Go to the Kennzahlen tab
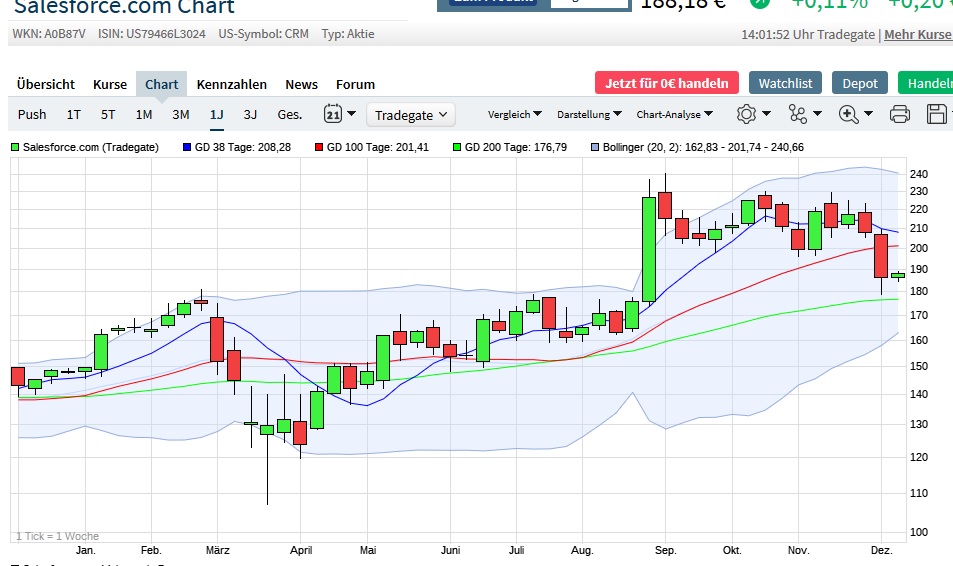The image size is (953, 566). (x=232, y=85)
